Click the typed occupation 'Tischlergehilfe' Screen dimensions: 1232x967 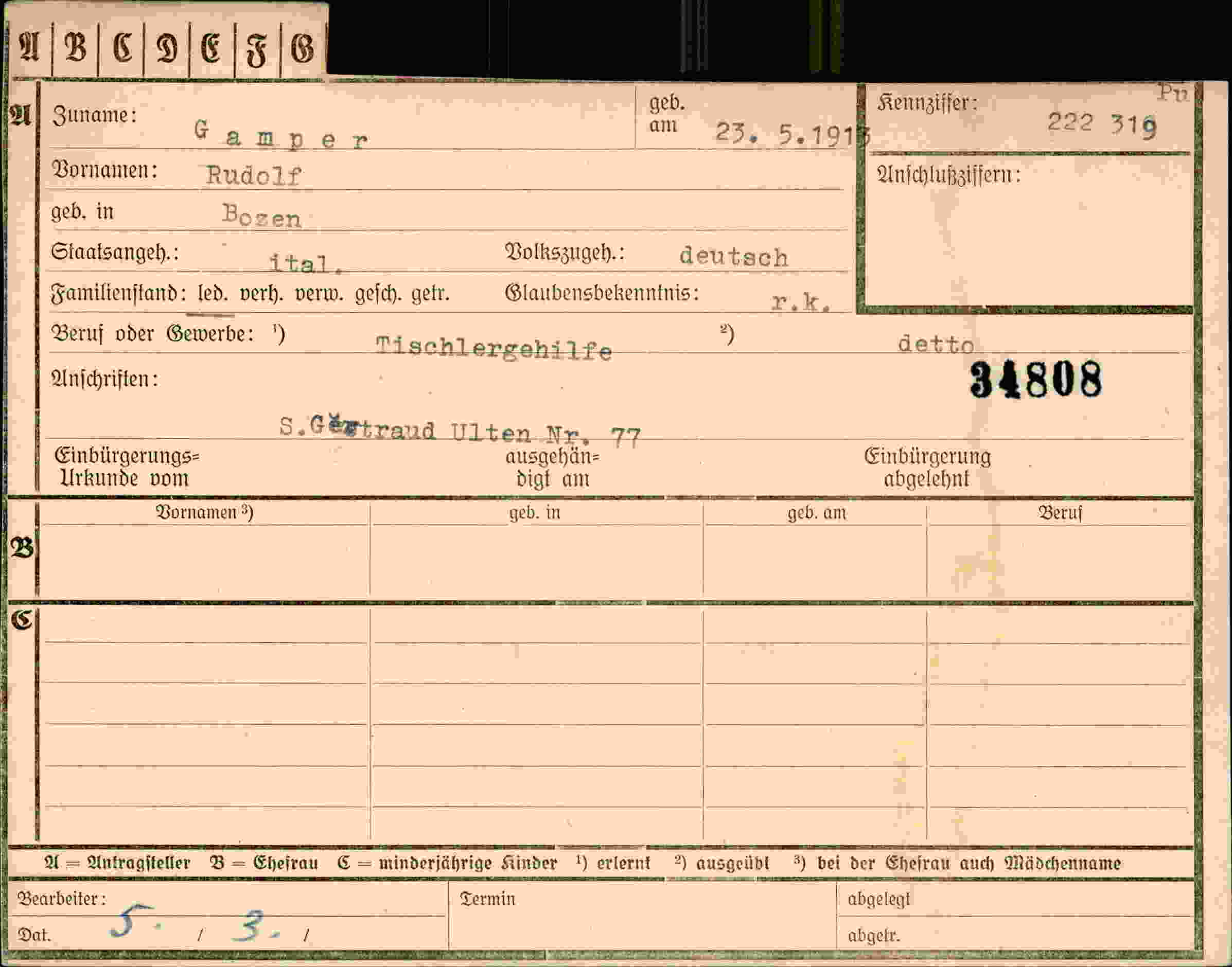pyautogui.click(x=494, y=348)
